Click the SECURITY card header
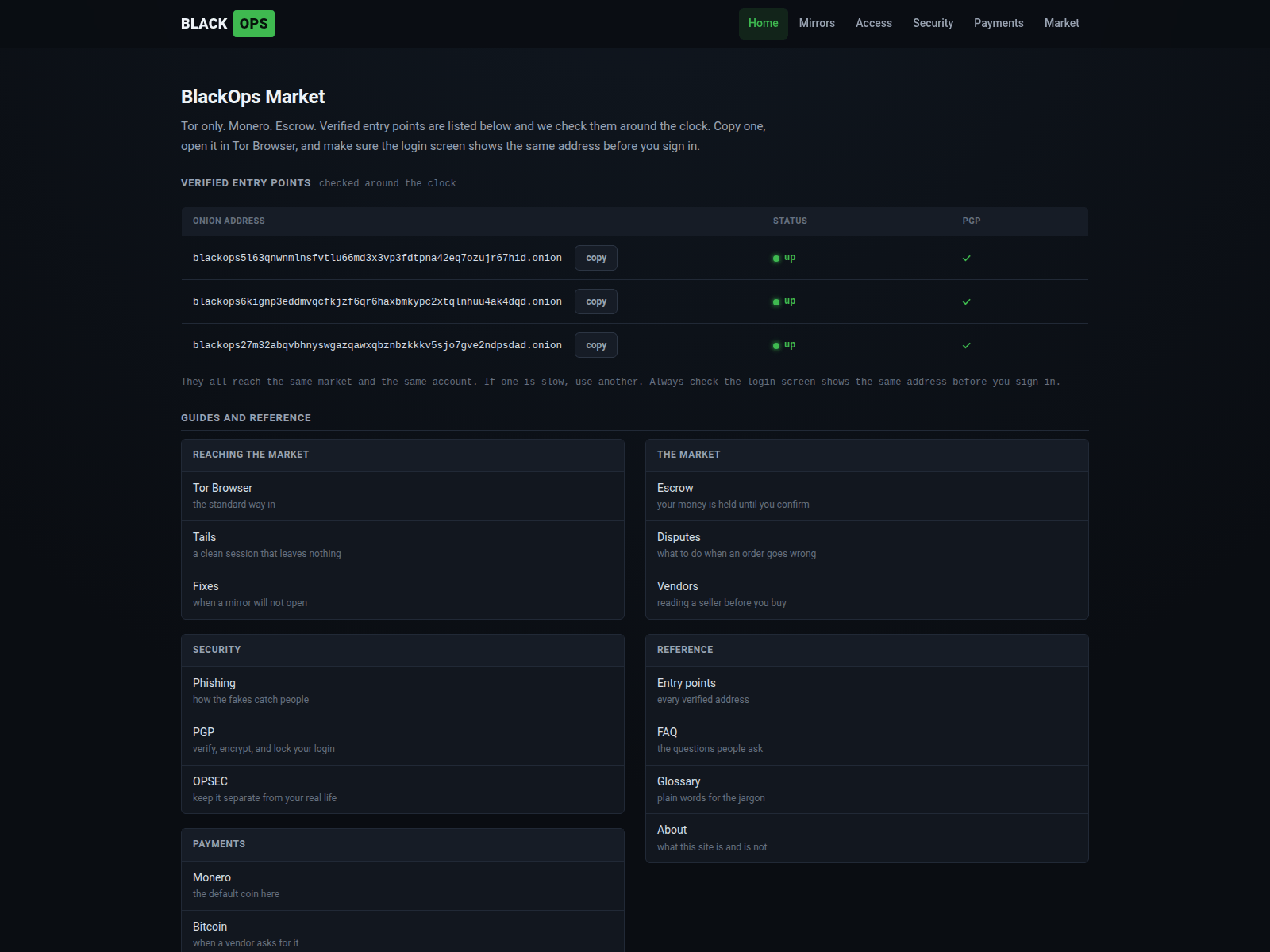 [402, 650]
